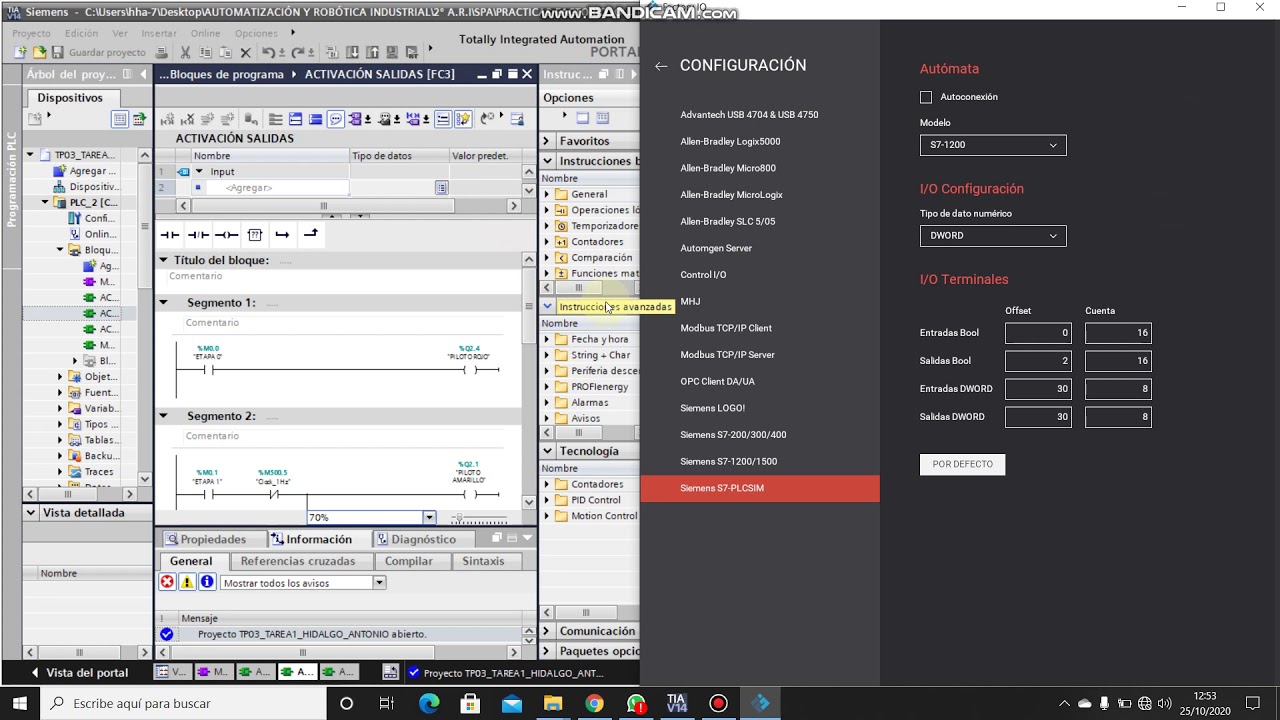Open a branch in the ladder
Image resolution: width=1280 pixels, height=720 pixels.
point(283,235)
